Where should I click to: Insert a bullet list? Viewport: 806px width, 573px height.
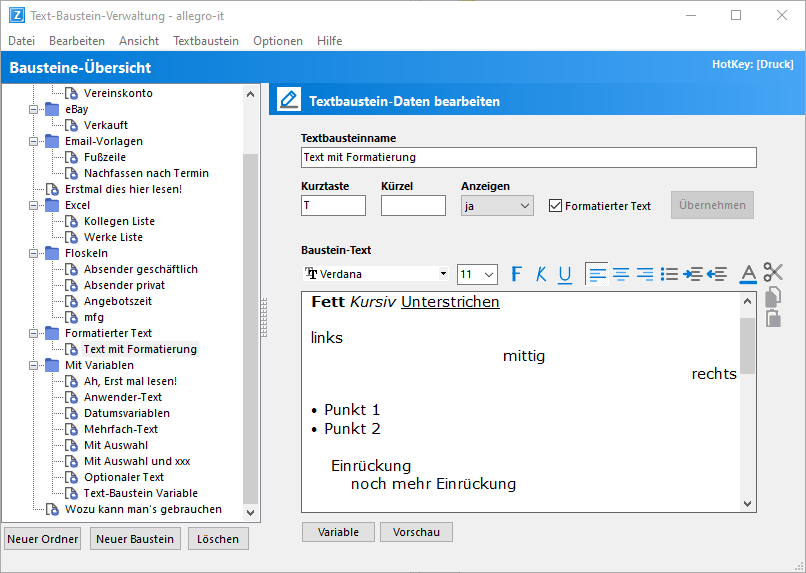(x=669, y=274)
